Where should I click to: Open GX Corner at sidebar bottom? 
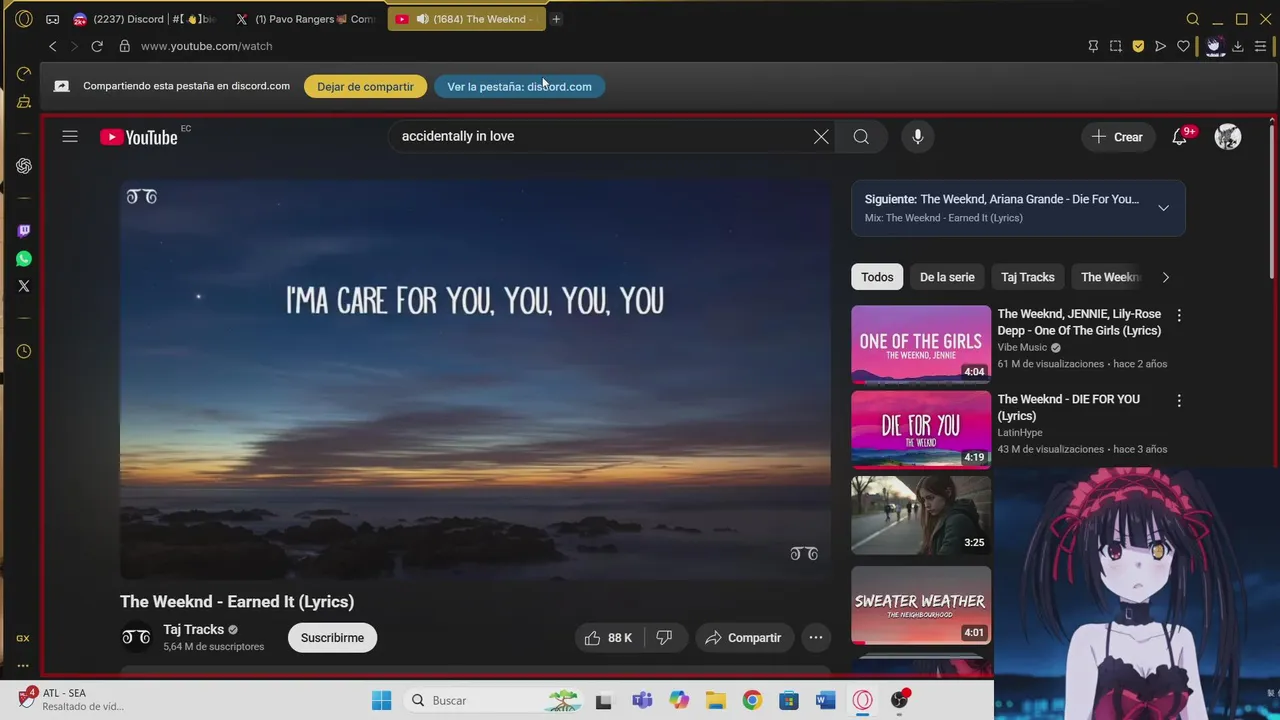point(23,638)
